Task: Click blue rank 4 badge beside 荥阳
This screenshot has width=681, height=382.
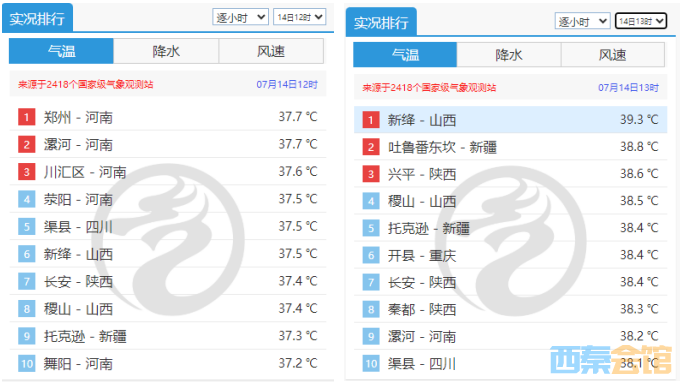Action: tap(26, 199)
